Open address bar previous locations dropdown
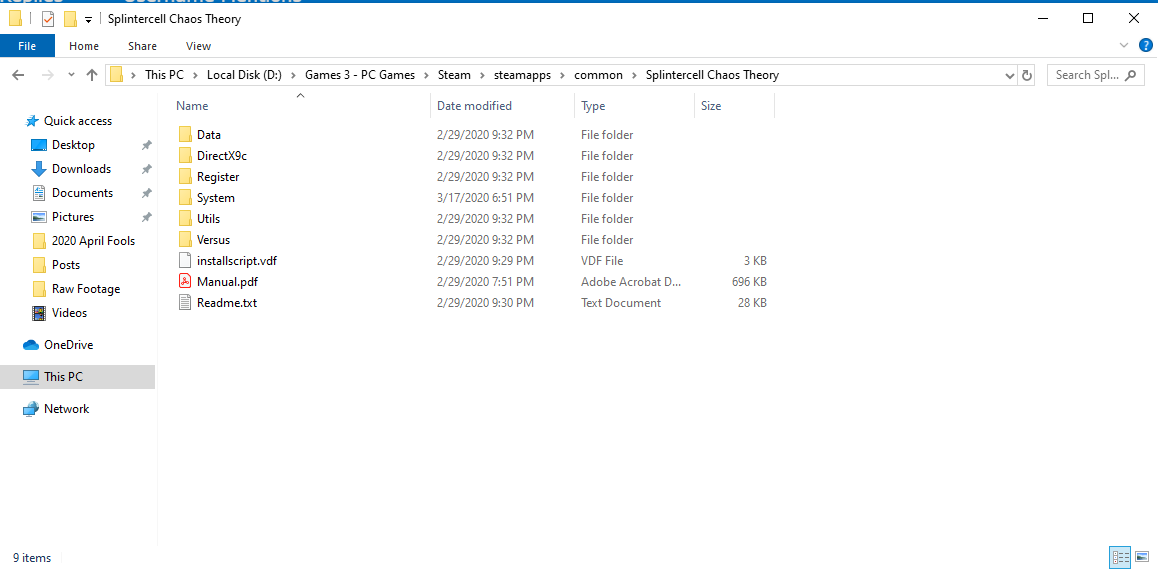The height and width of the screenshot is (569, 1158). click(1010, 75)
